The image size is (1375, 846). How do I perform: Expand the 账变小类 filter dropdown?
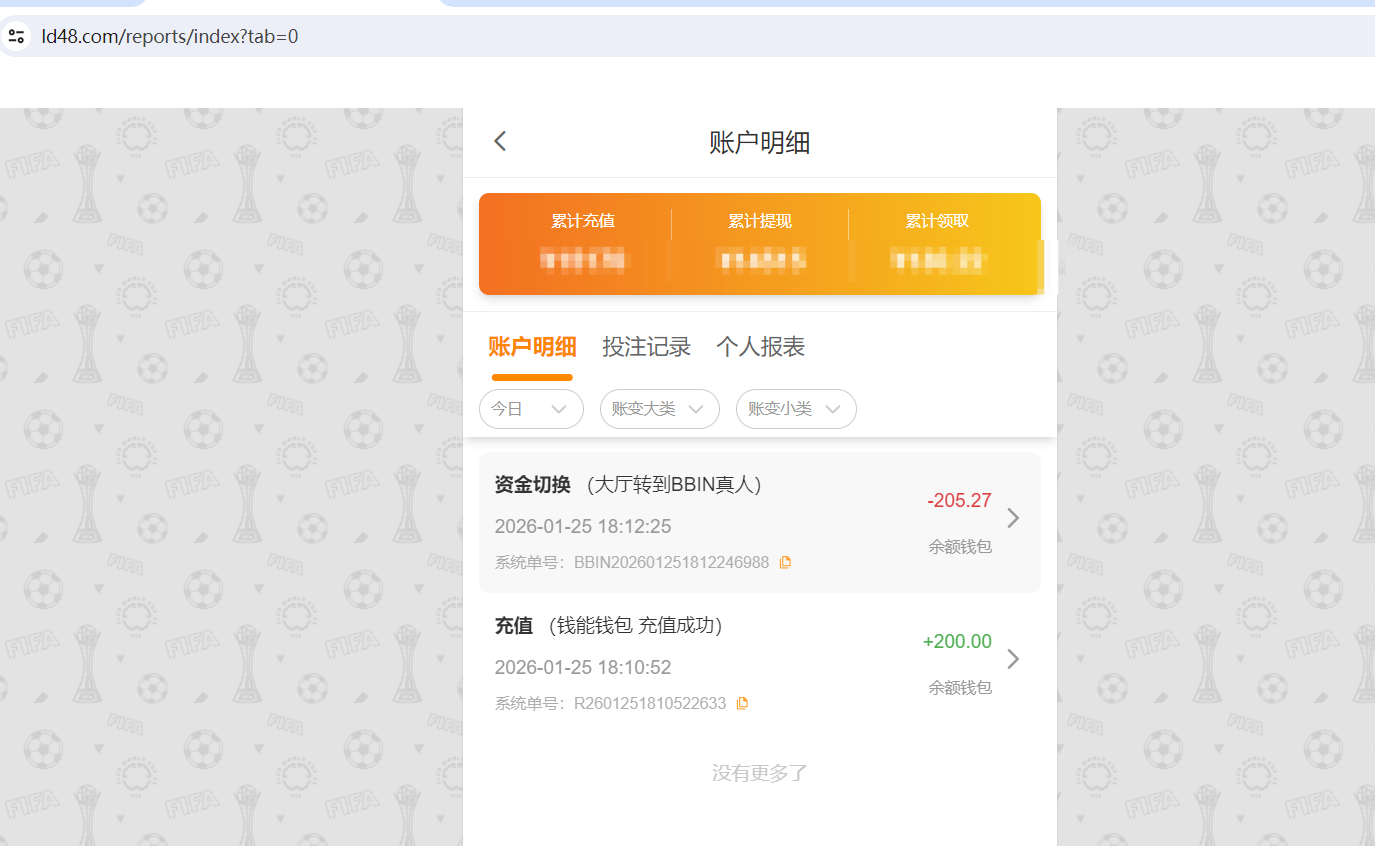point(796,409)
